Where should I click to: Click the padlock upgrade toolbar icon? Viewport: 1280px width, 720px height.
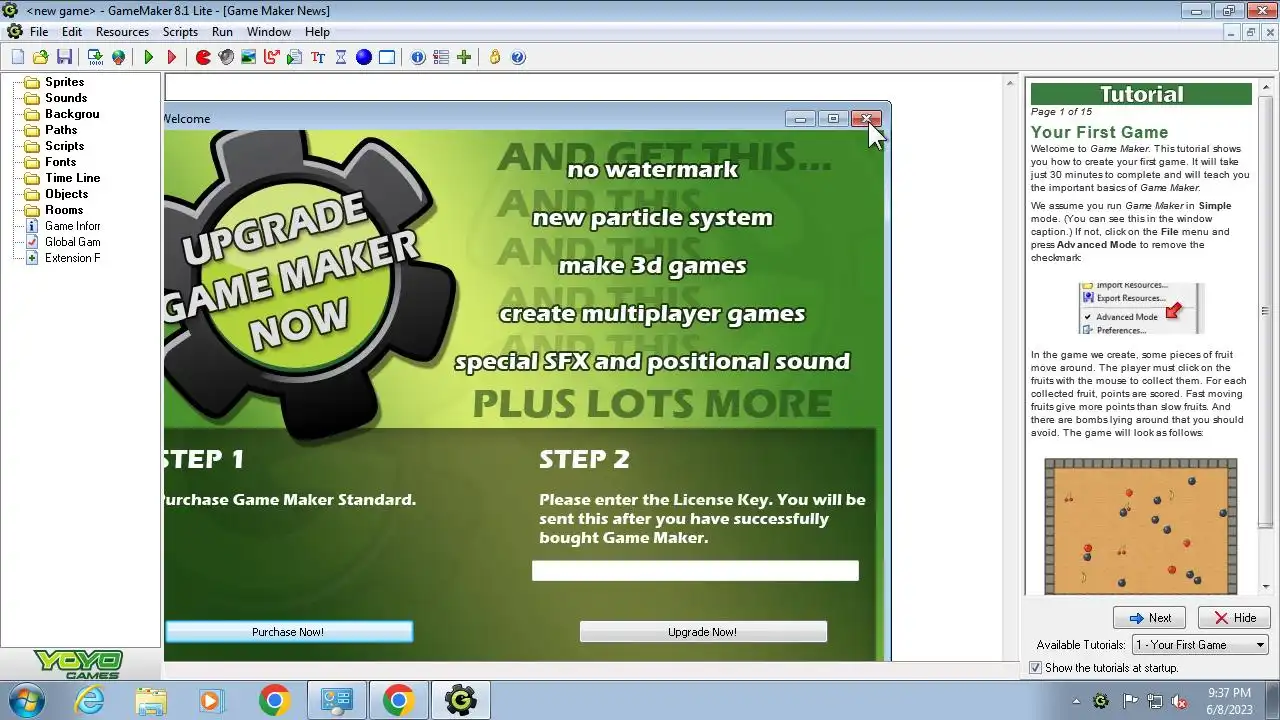click(495, 57)
